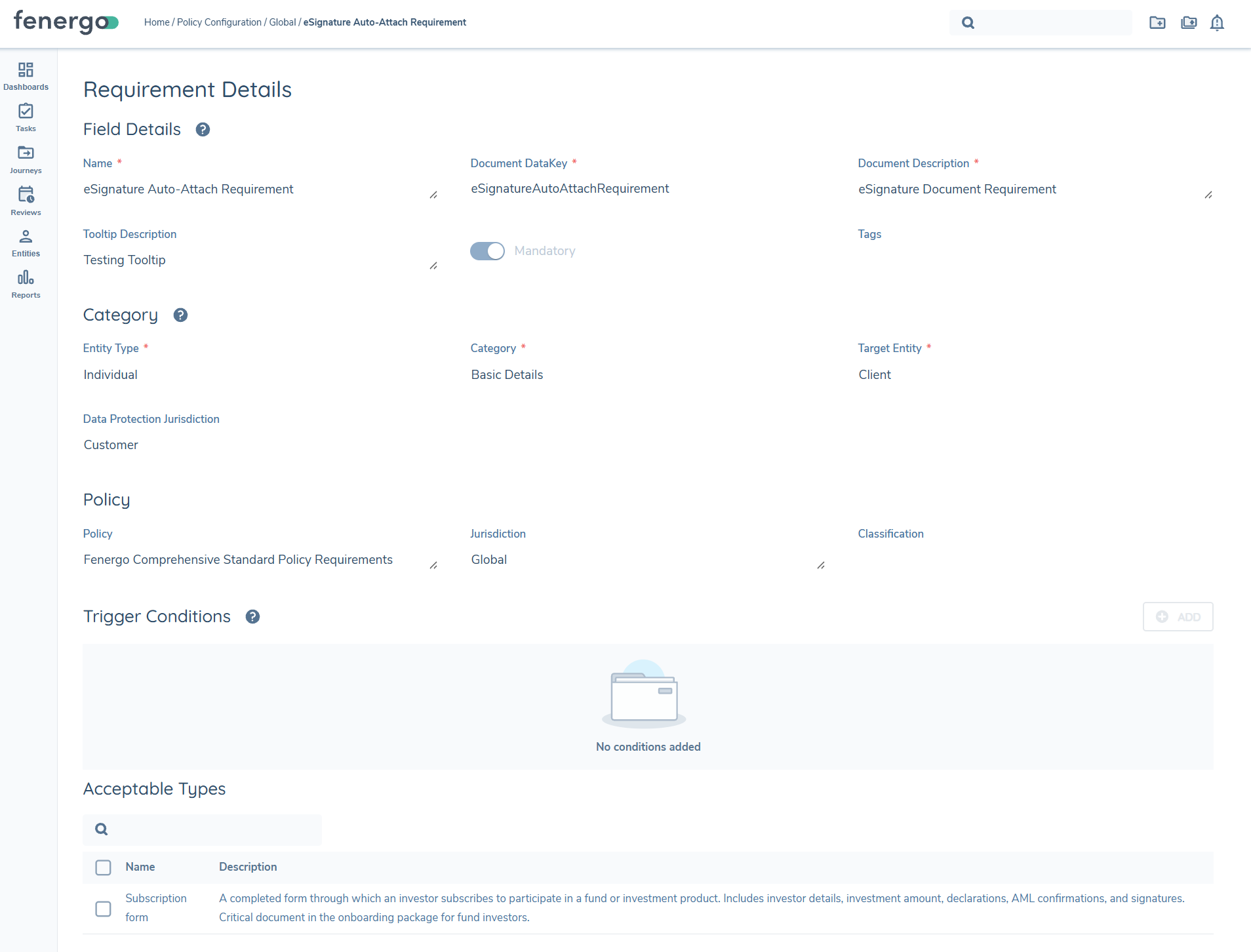Select all rows in Acceptable Types
The height and width of the screenshot is (952, 1251).
click(x=103, y=867)
